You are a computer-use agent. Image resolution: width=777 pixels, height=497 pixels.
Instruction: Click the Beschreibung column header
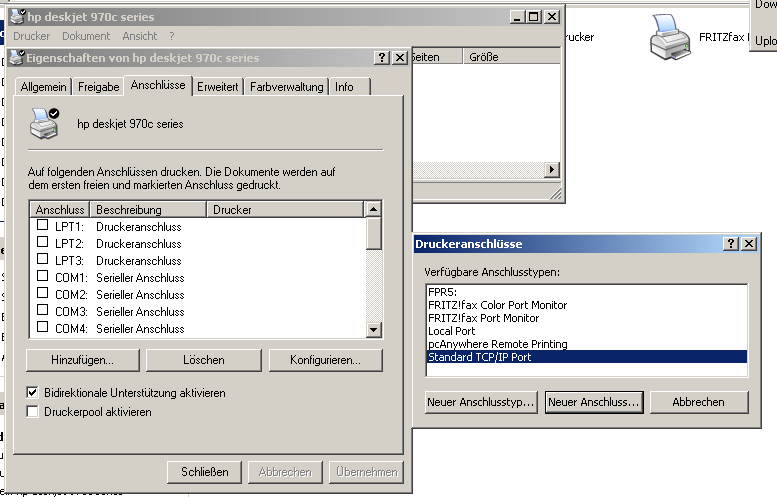point(148,210)
